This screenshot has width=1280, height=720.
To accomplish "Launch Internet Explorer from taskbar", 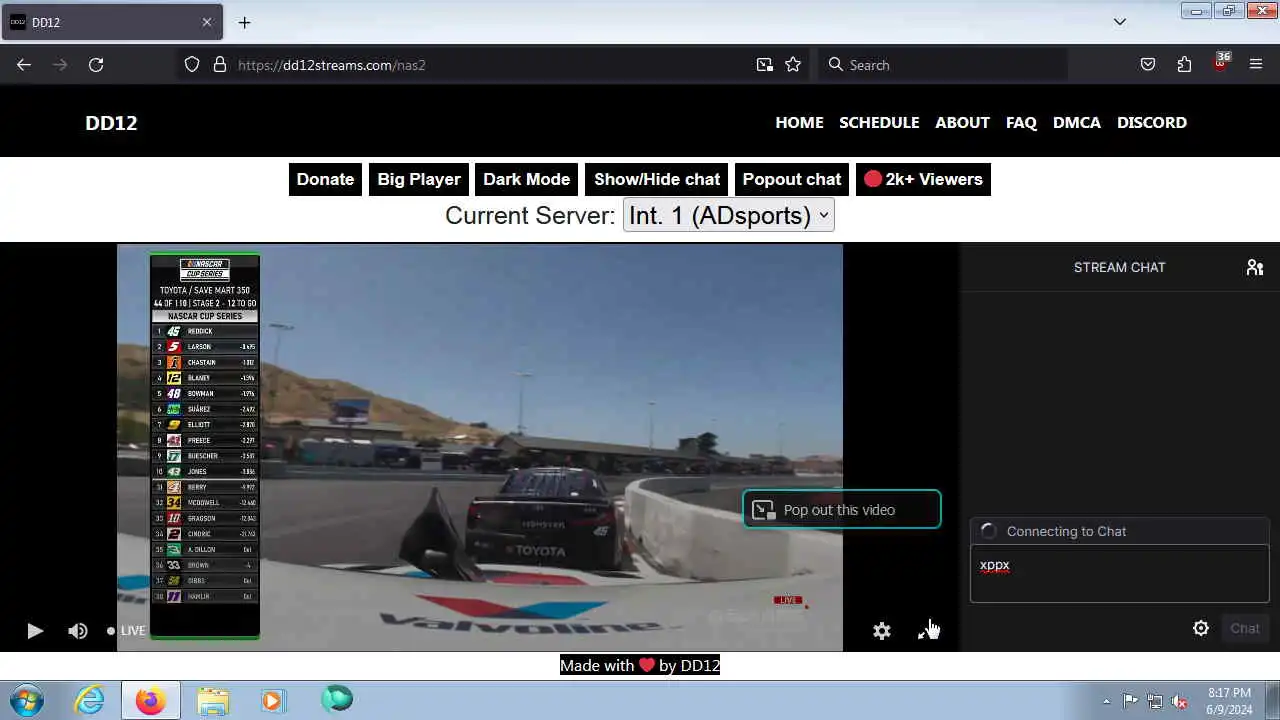I will [90, 700].
